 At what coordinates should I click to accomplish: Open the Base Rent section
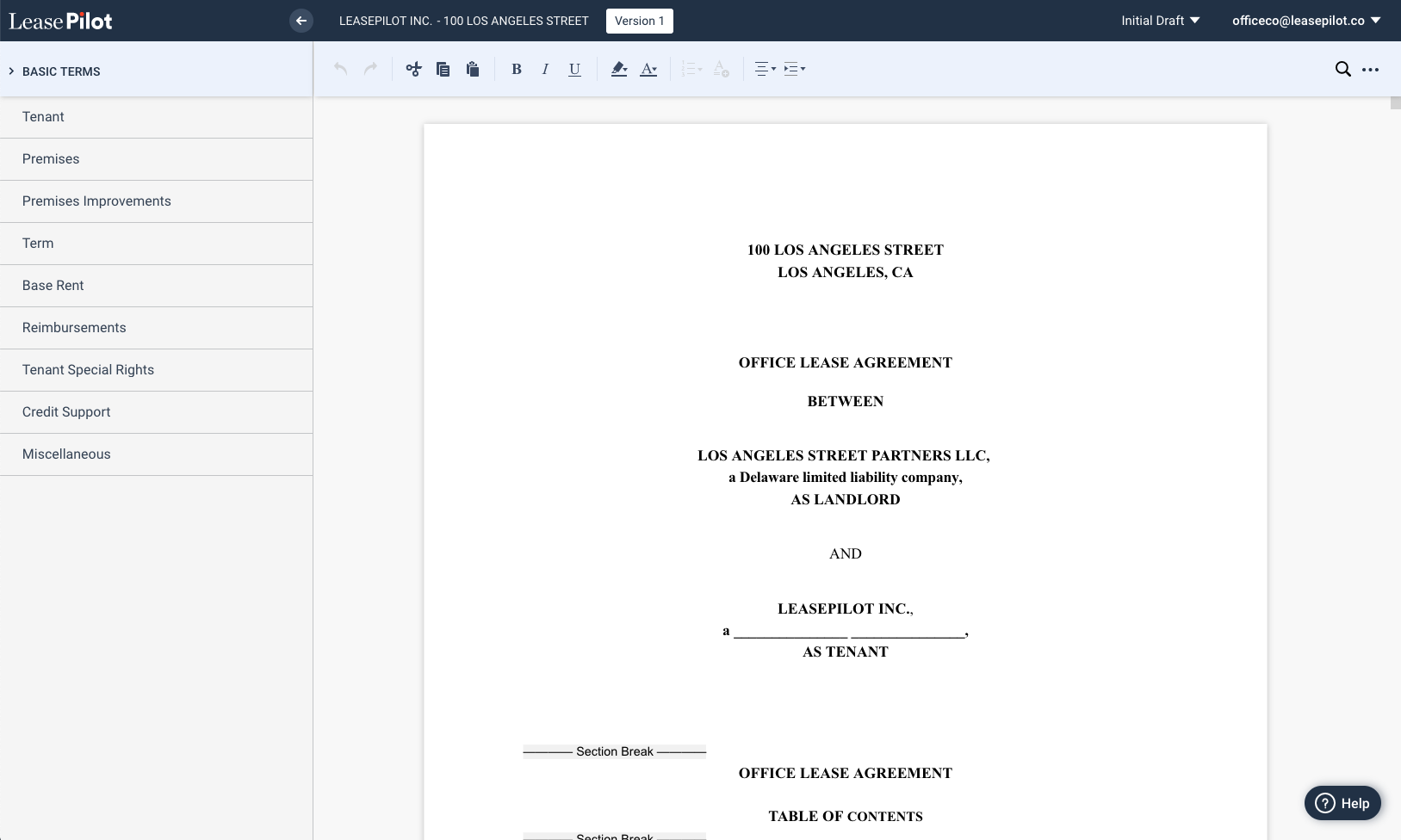coord(53,285)
